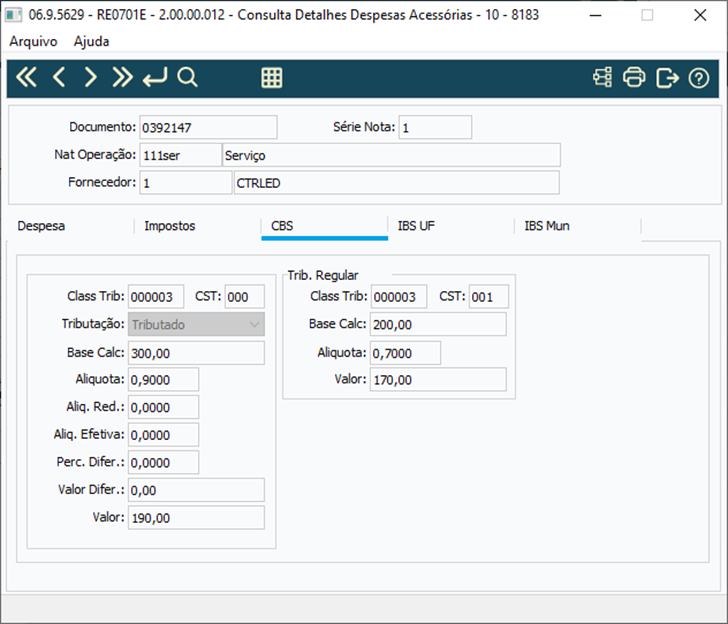Screen dimensions: 728x624
Task: Open the Arquivo menu
Action: [x=33, y=41]
